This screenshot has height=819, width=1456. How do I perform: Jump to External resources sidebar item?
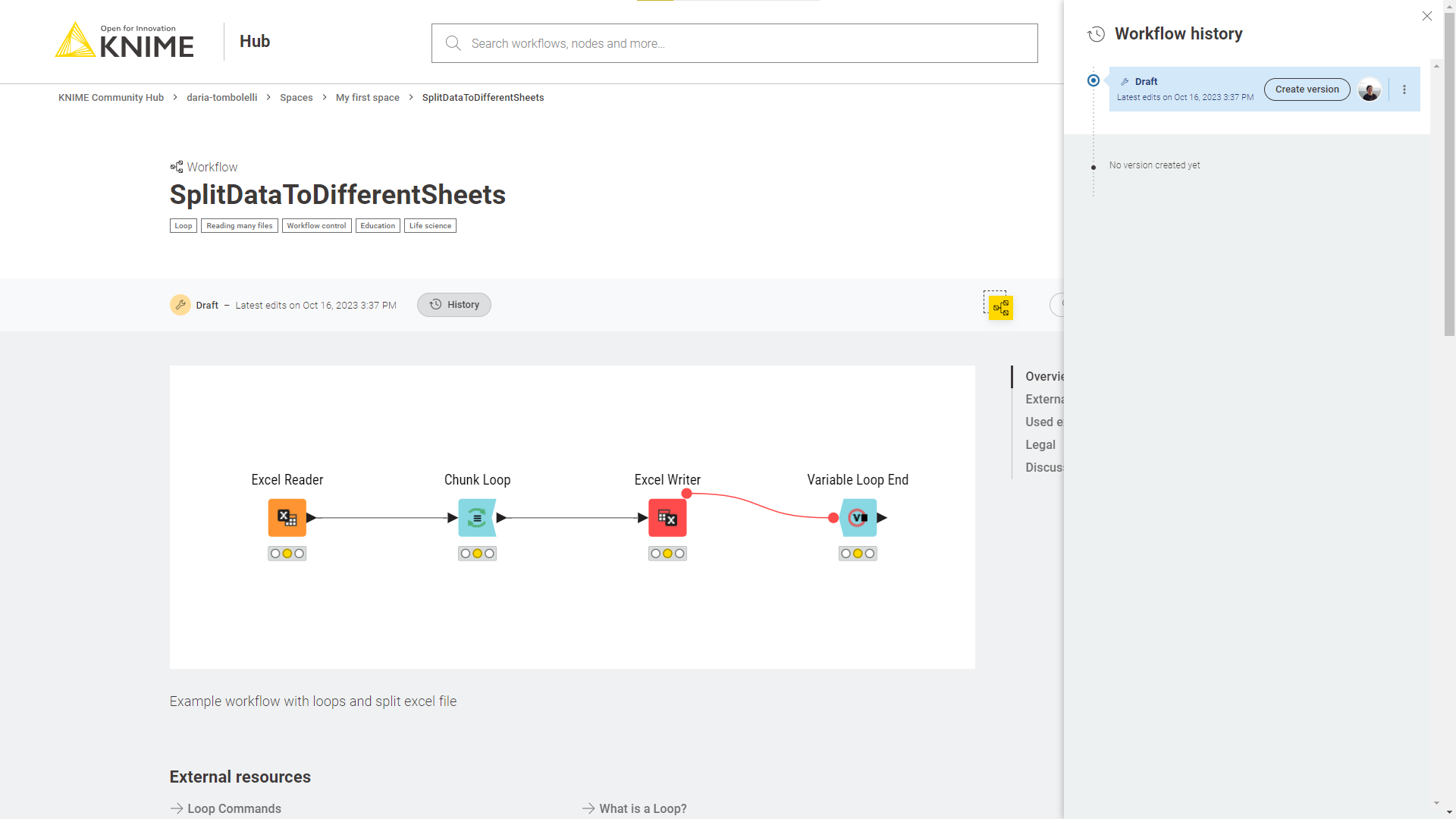[1044, 399]
